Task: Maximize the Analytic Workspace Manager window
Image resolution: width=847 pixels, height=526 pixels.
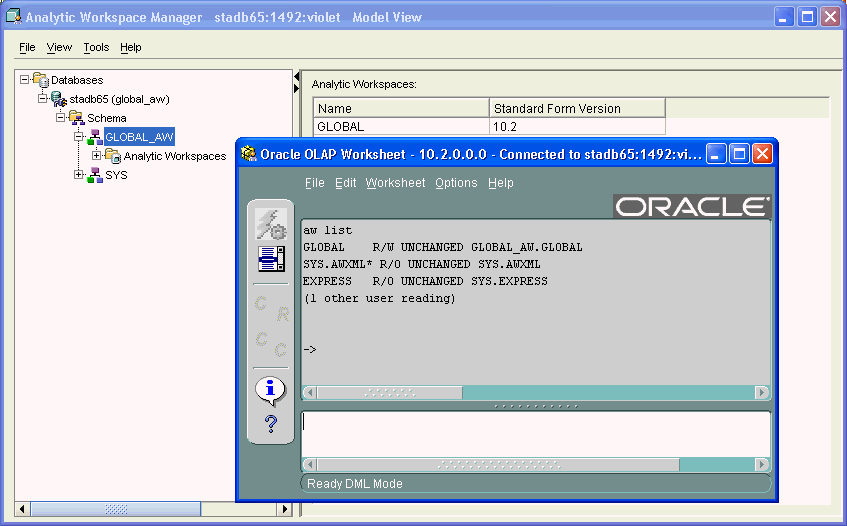Action: 807,17
